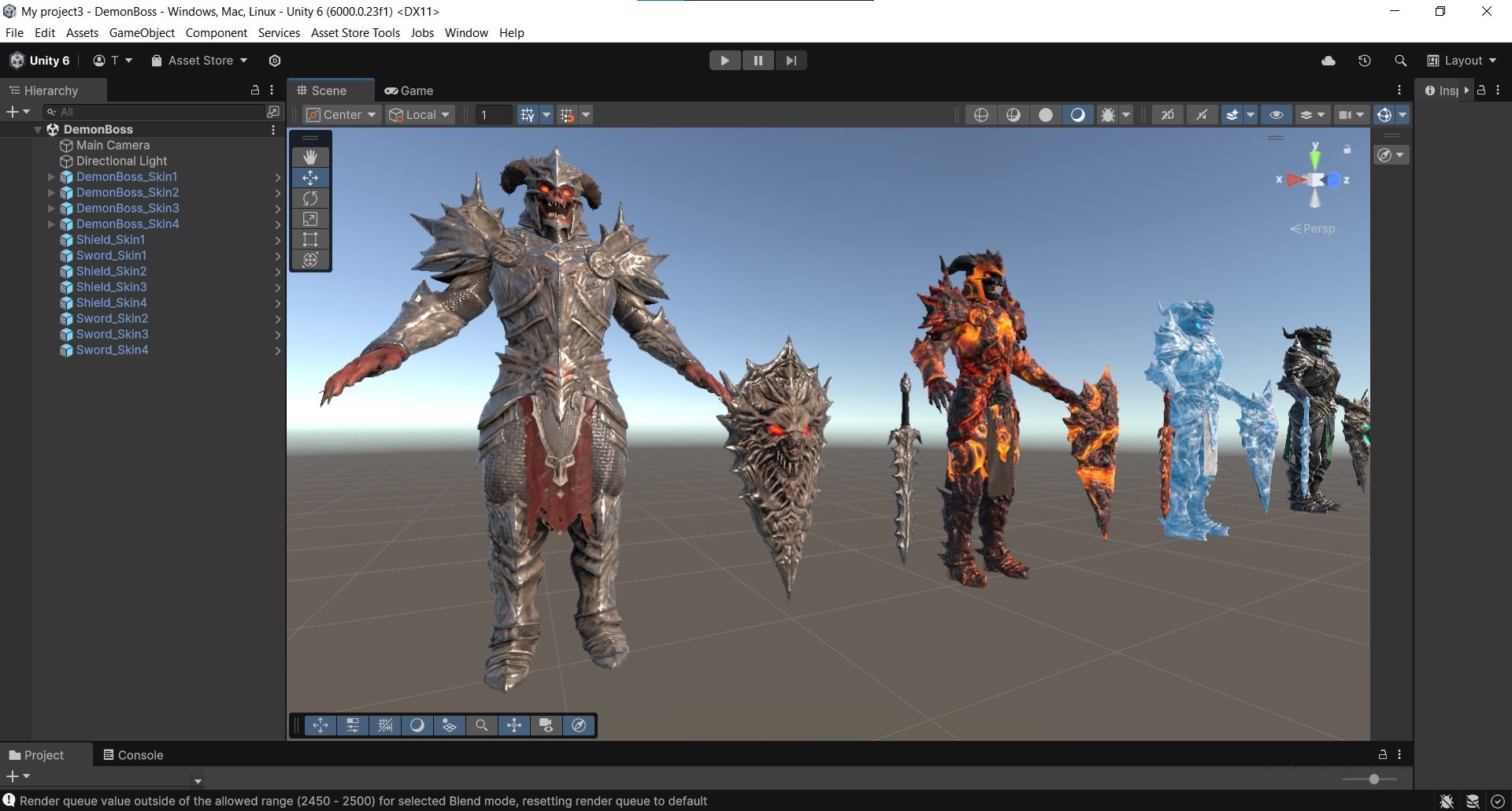Click the Unity Muse hexagon icon
Viewport: 1512px width, 811px height.
[275, 61]
